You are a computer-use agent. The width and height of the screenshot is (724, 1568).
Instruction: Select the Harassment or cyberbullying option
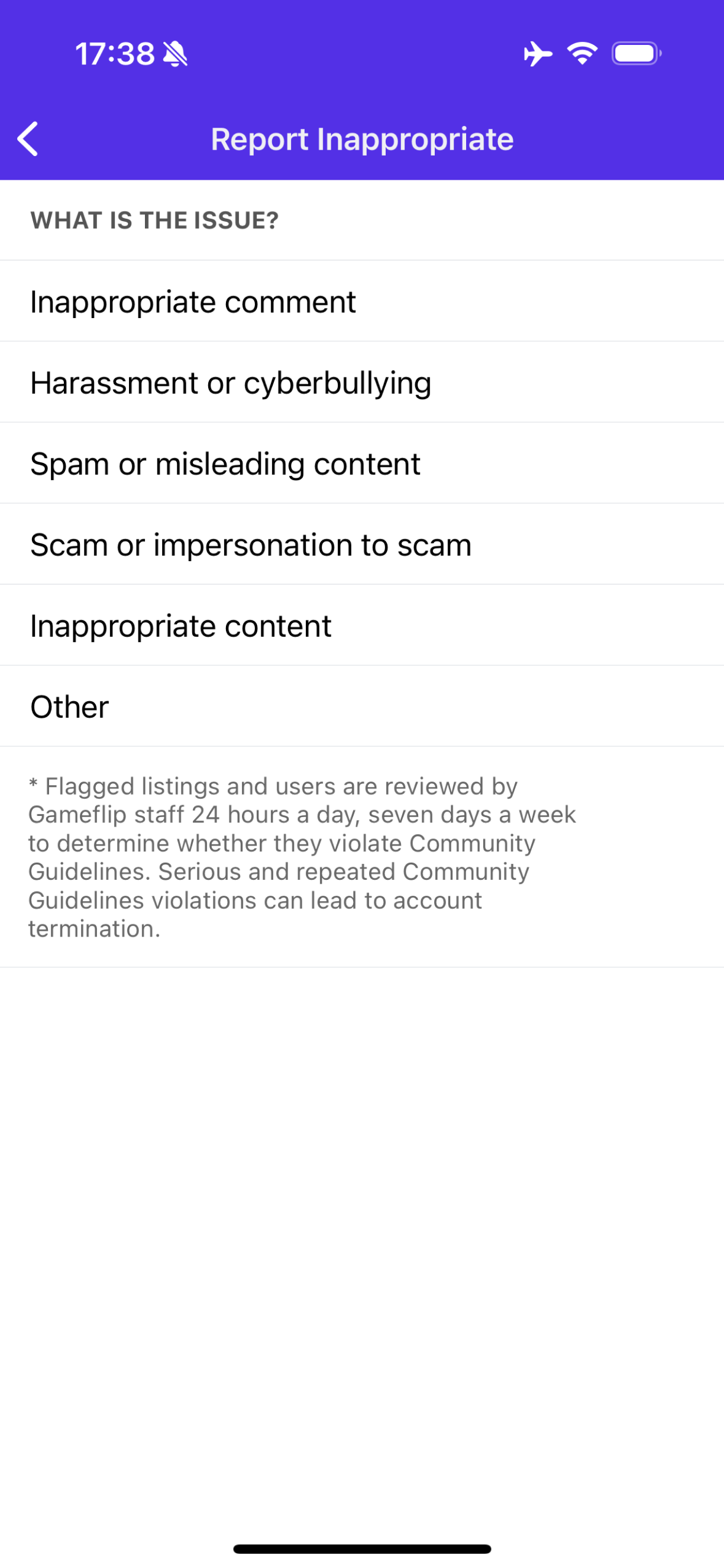(230, 383)
